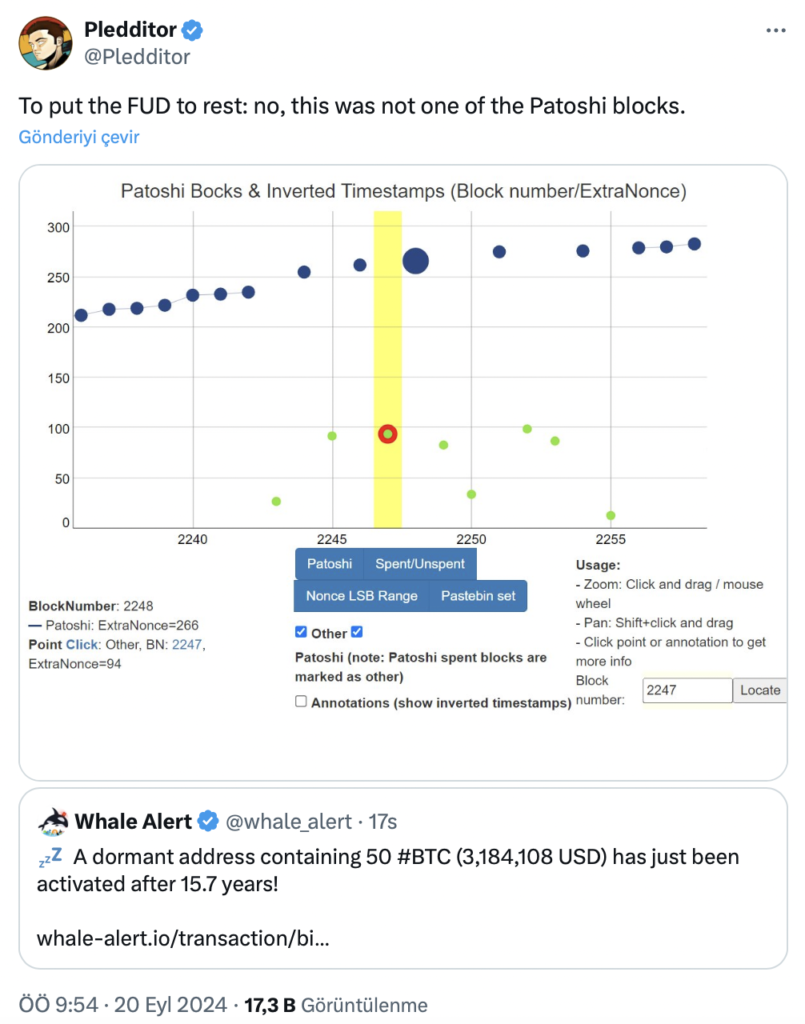
Task: Select the Spent/Unspent tab button
Action: (420, 564)
